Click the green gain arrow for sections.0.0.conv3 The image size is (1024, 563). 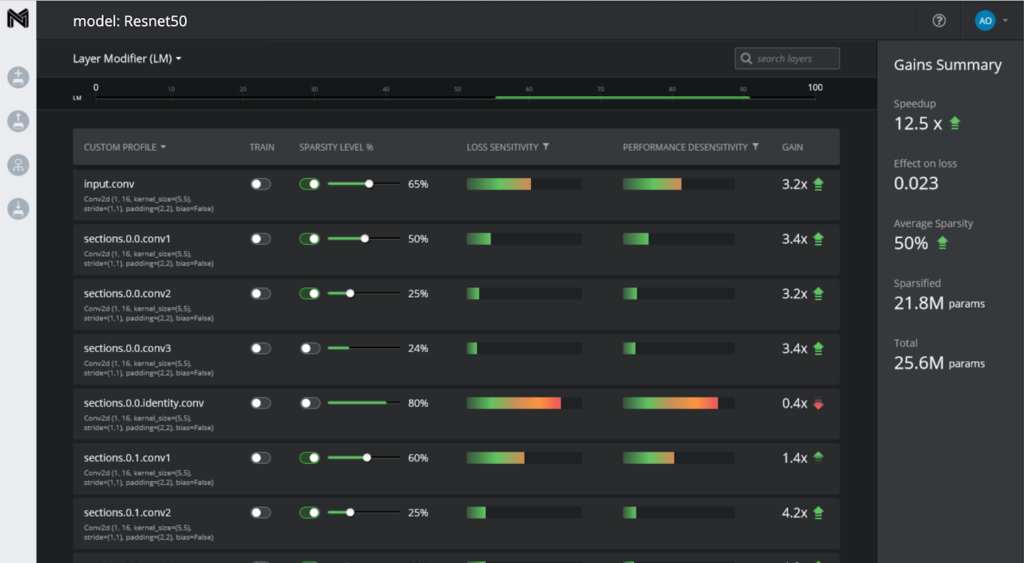(x=818, y=349)
